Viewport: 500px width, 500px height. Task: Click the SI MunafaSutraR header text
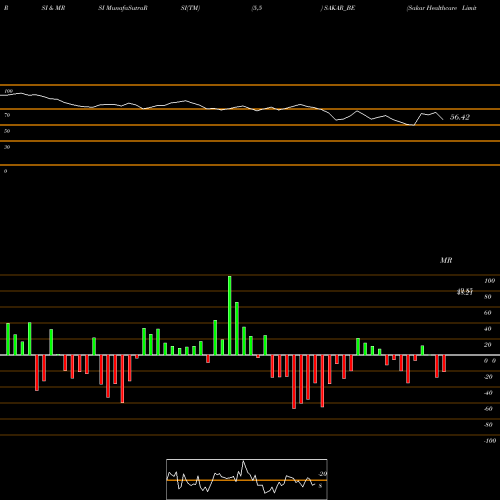click(123, 8)
